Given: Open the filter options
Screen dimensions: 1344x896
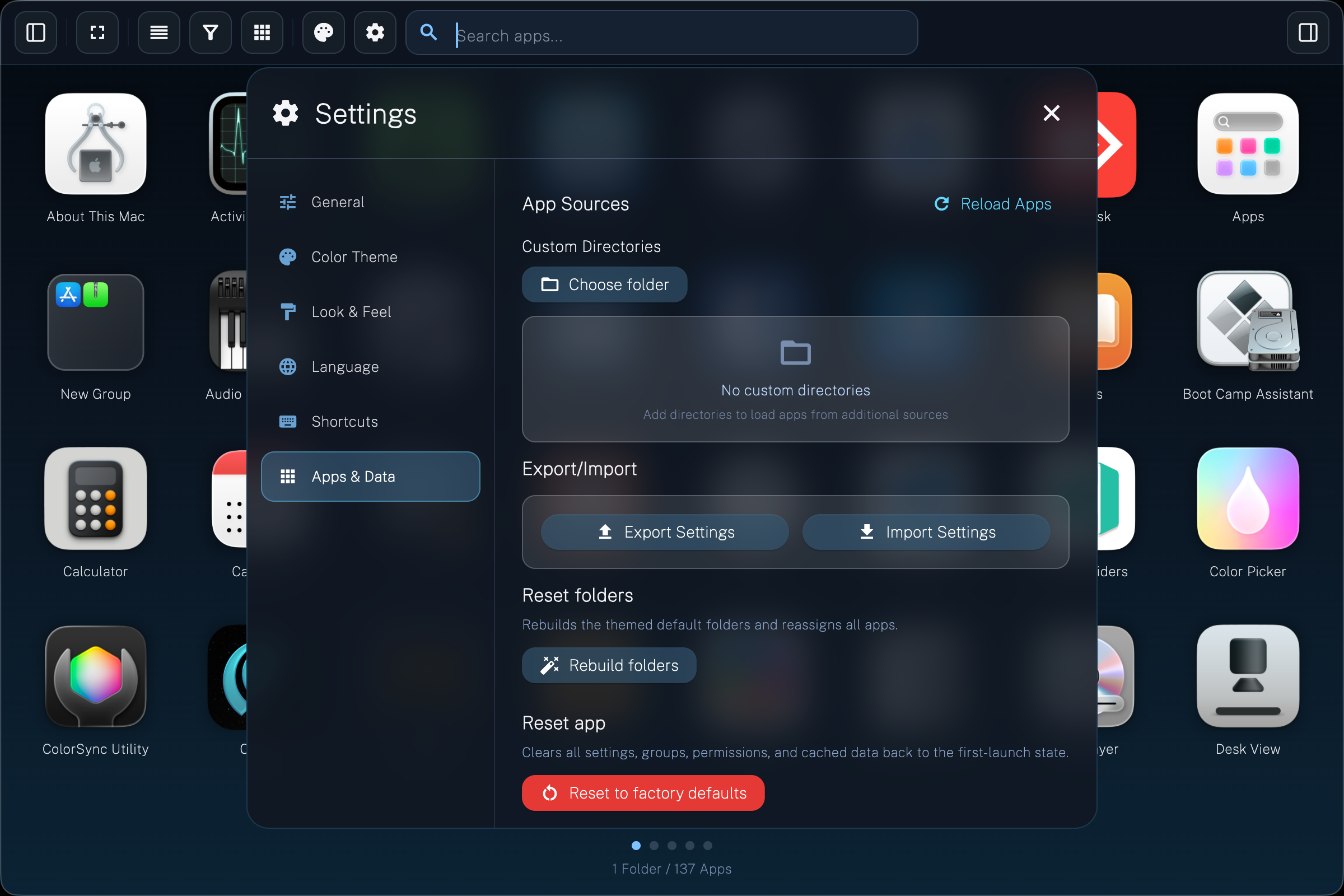Looking at the screenshot, I should coord(209,32).
